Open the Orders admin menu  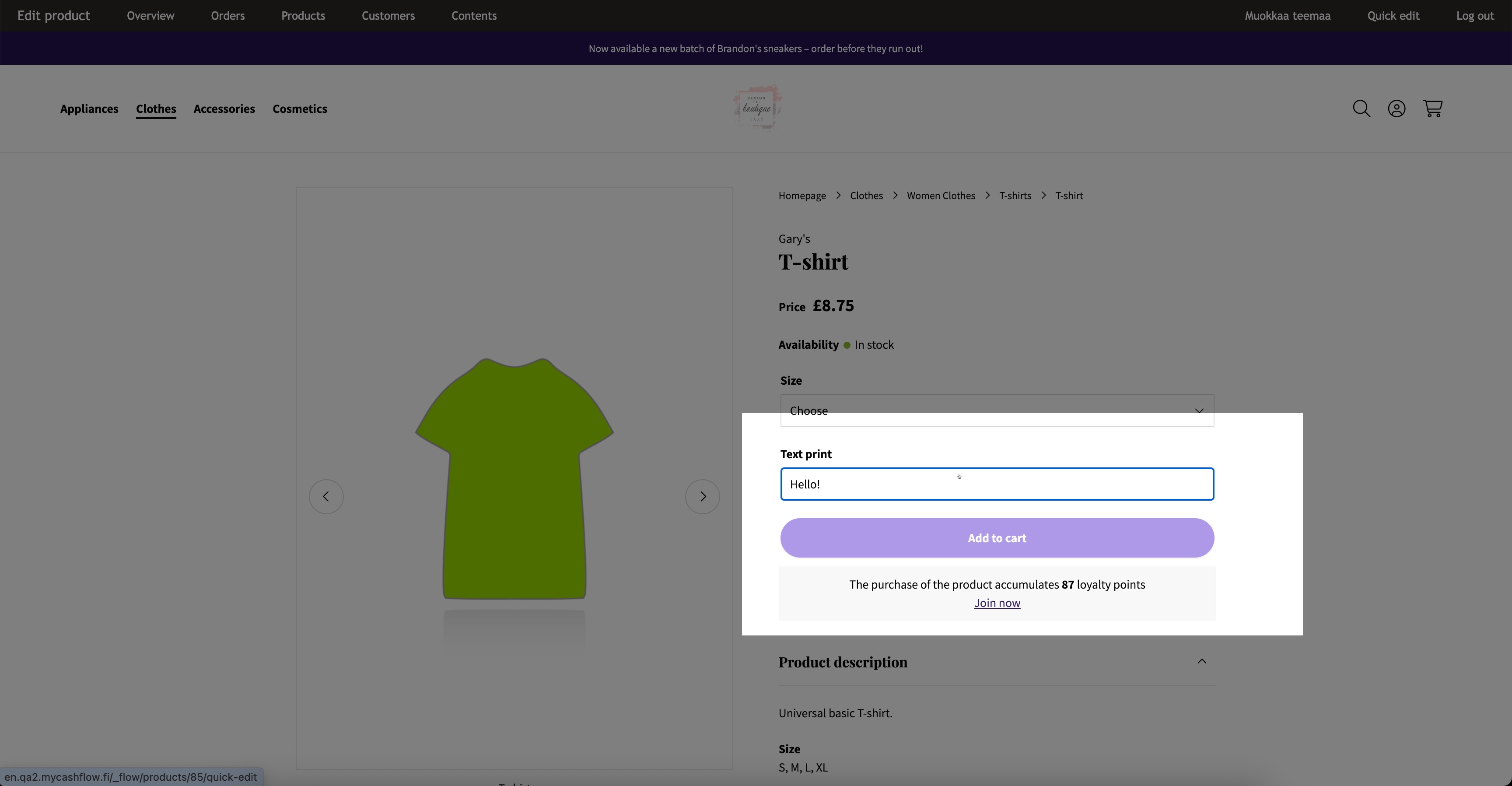[x=228, y=16]
